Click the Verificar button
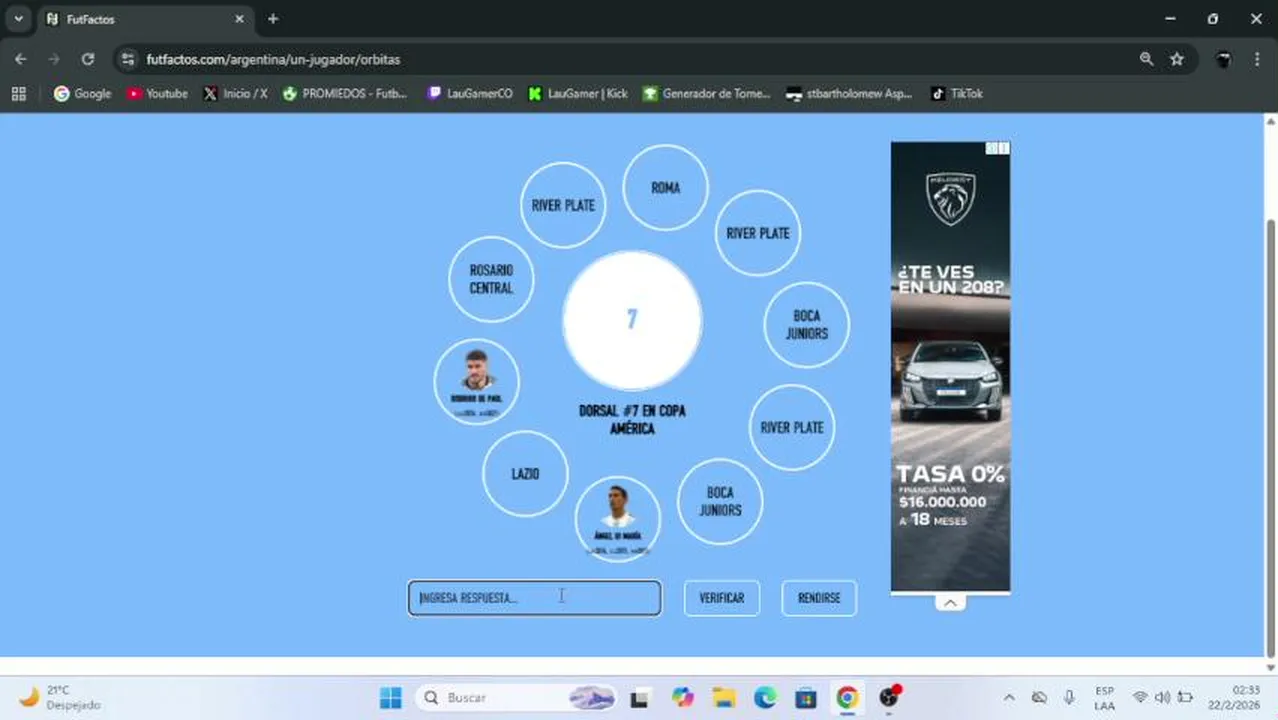 pos(722,598)
